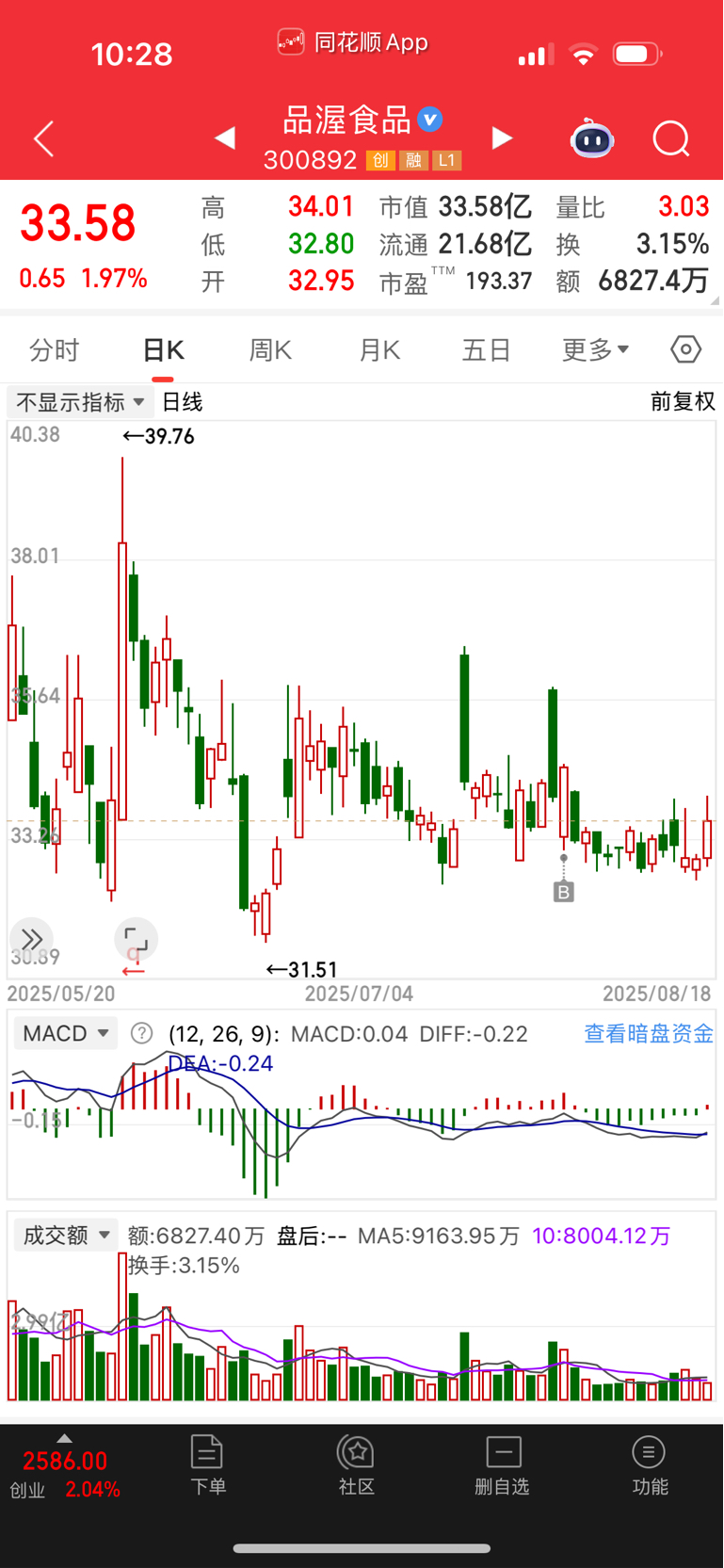Tap market cap 33.58亿
The height and width of the screenshot is (1568, 724).
pos(485,206)
